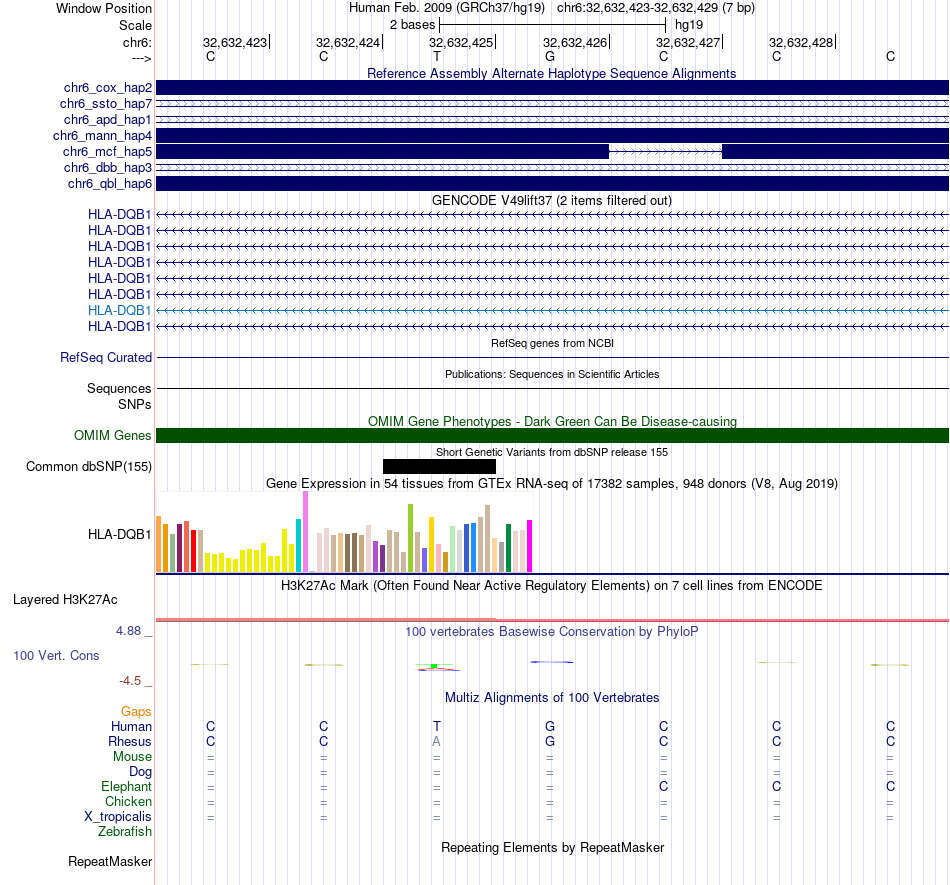Click the 4.88 conservation scale maximum
The width and height of the screenshot is (950, 885).
coord(128,631)
